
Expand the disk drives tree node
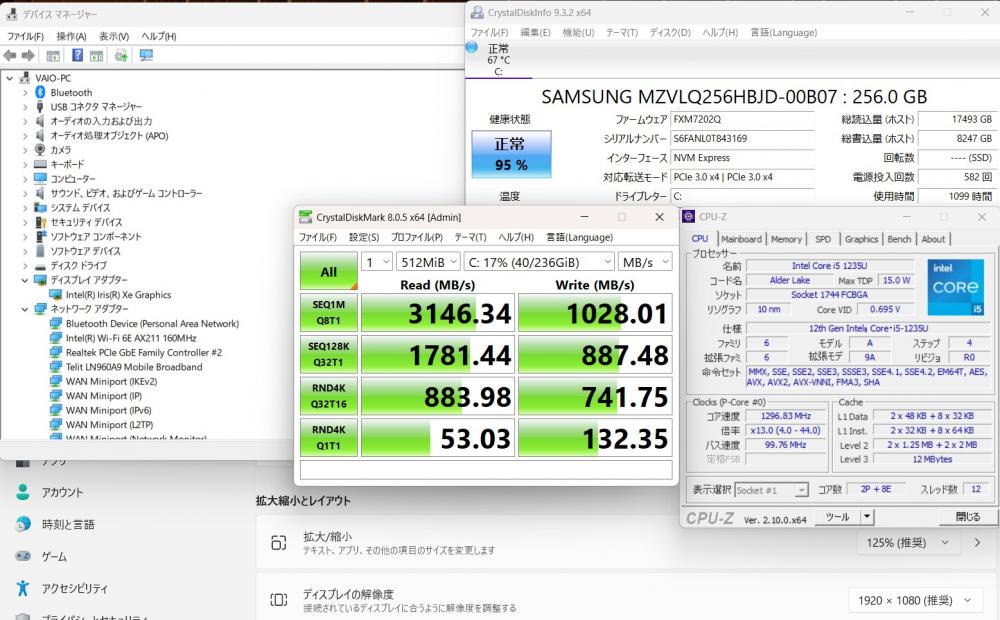point(25,265)
